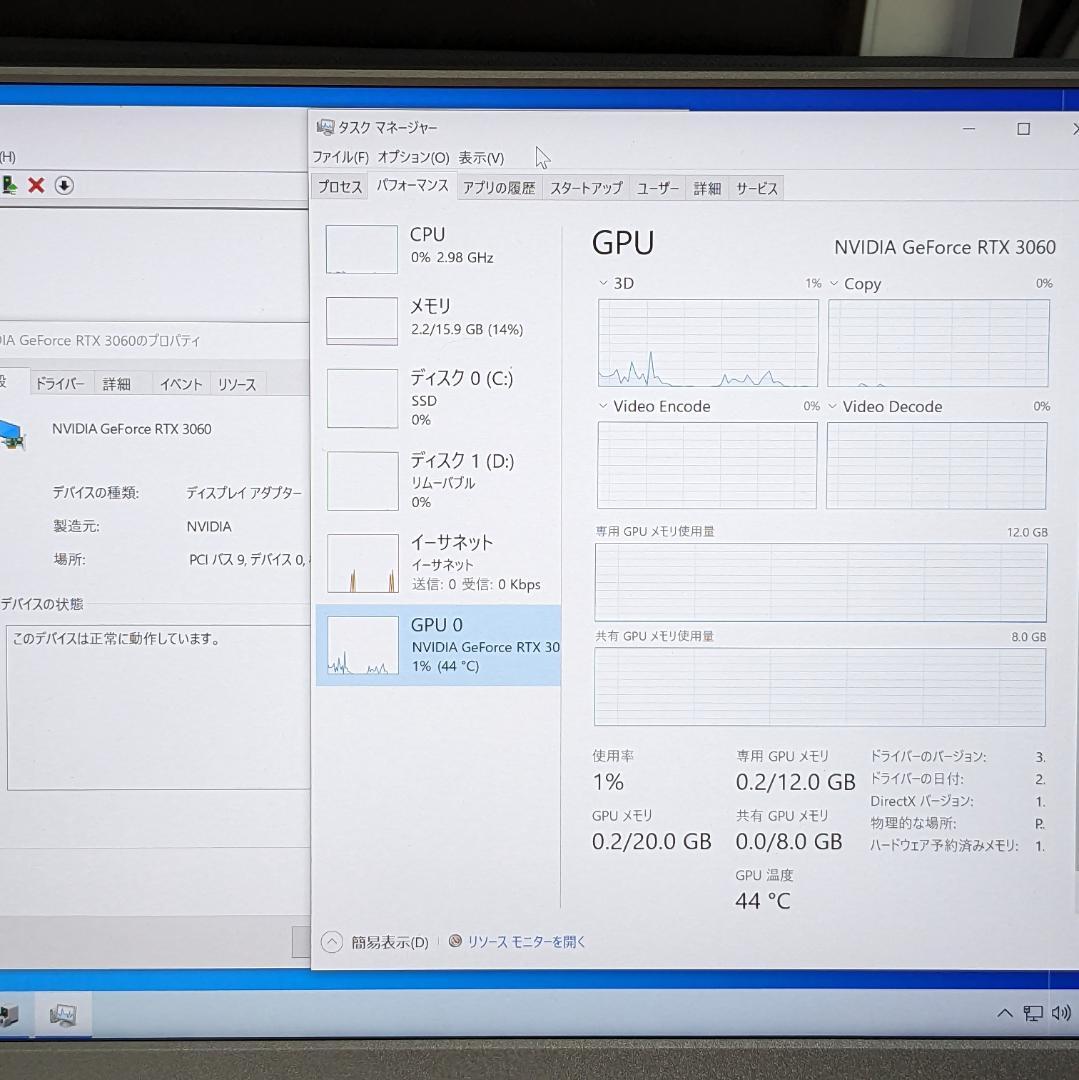
Task: Switch to the プロセス tab
Action: pos(340,187)
